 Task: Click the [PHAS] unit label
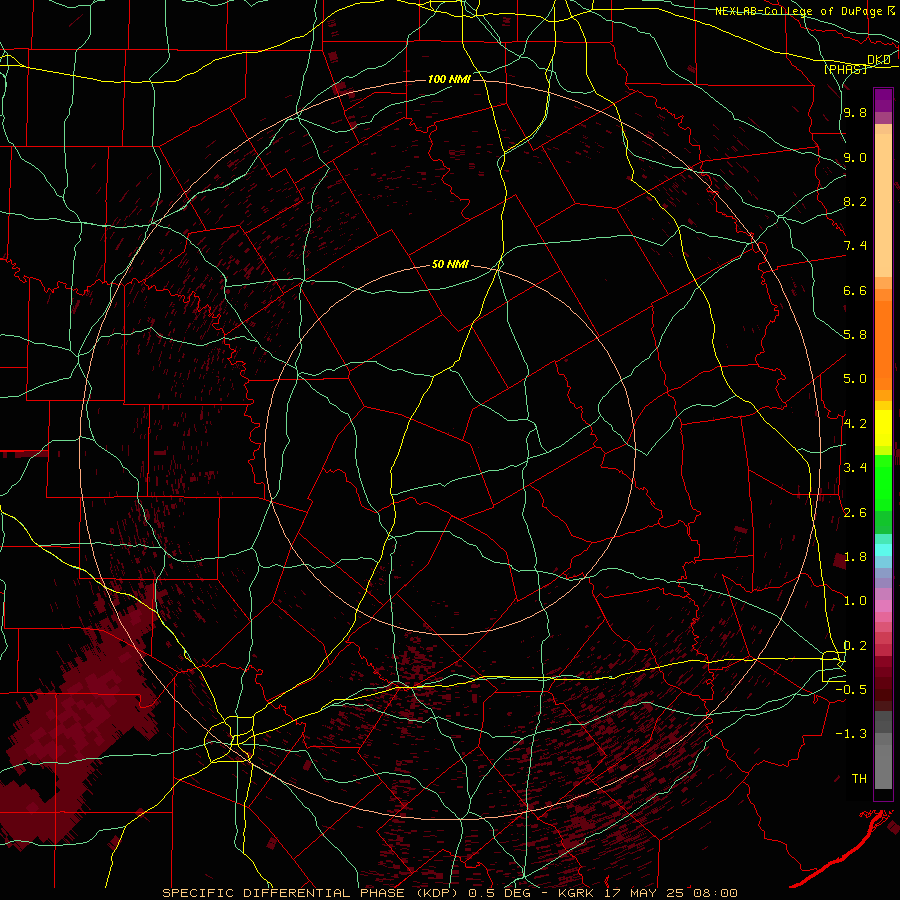tap(845, 69)
